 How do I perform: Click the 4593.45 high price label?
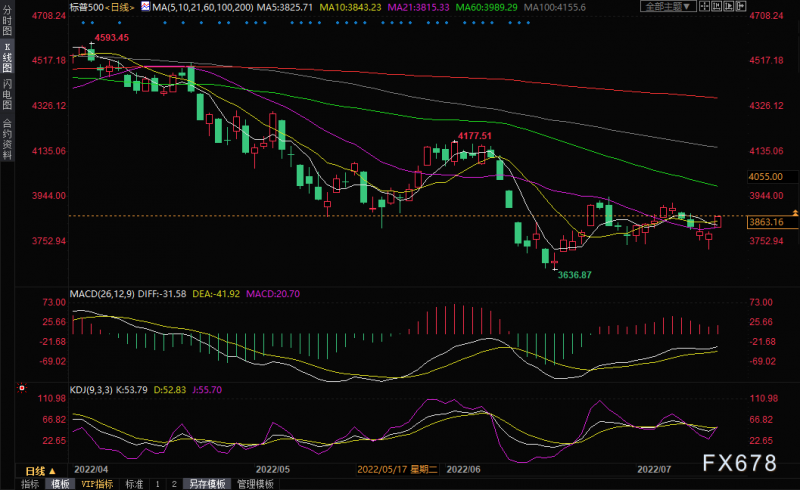(x=111, y=37)
